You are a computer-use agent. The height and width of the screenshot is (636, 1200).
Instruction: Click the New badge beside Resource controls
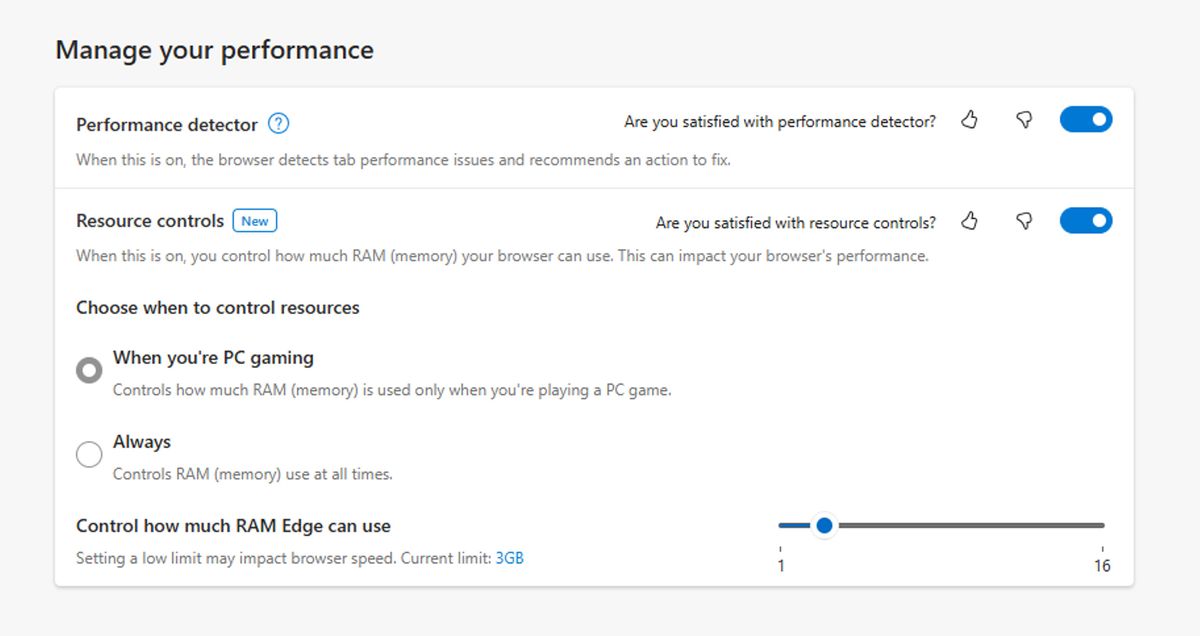point(255,221)
